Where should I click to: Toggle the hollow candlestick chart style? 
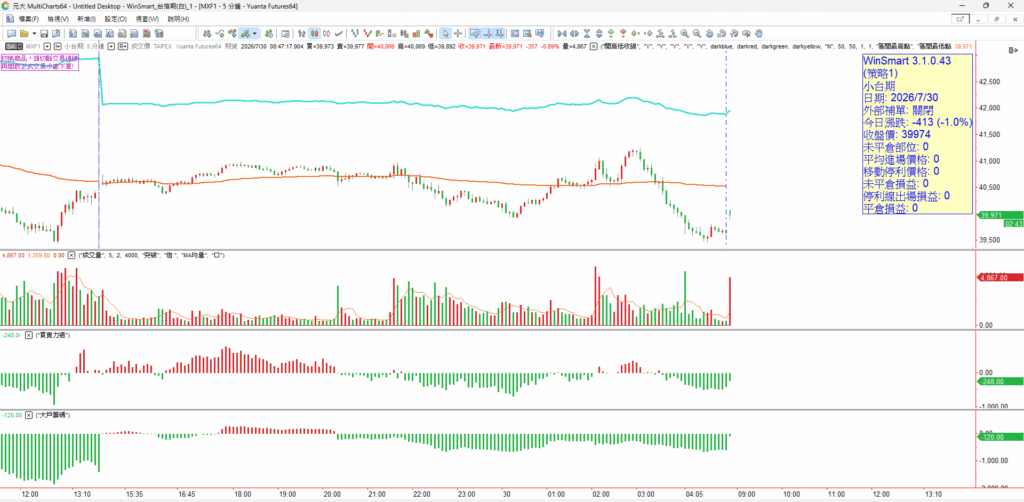(327, 33)
